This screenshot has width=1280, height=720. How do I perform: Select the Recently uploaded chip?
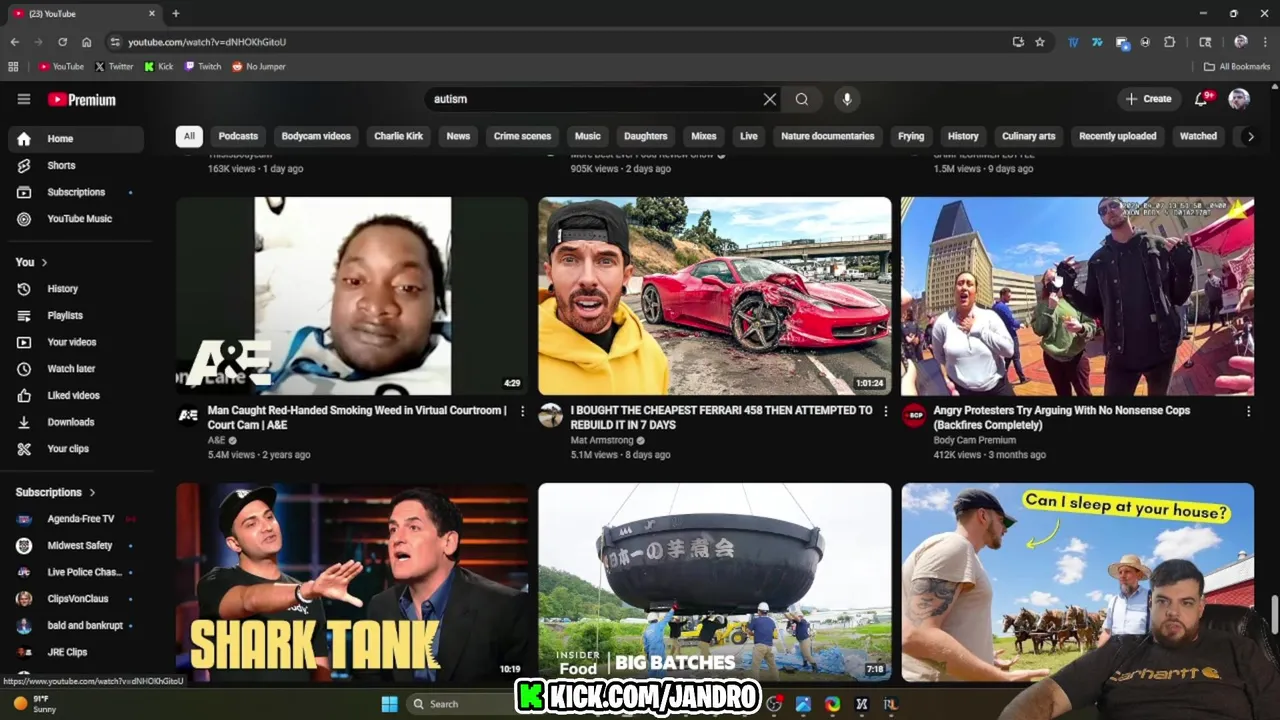(1117, 136)
